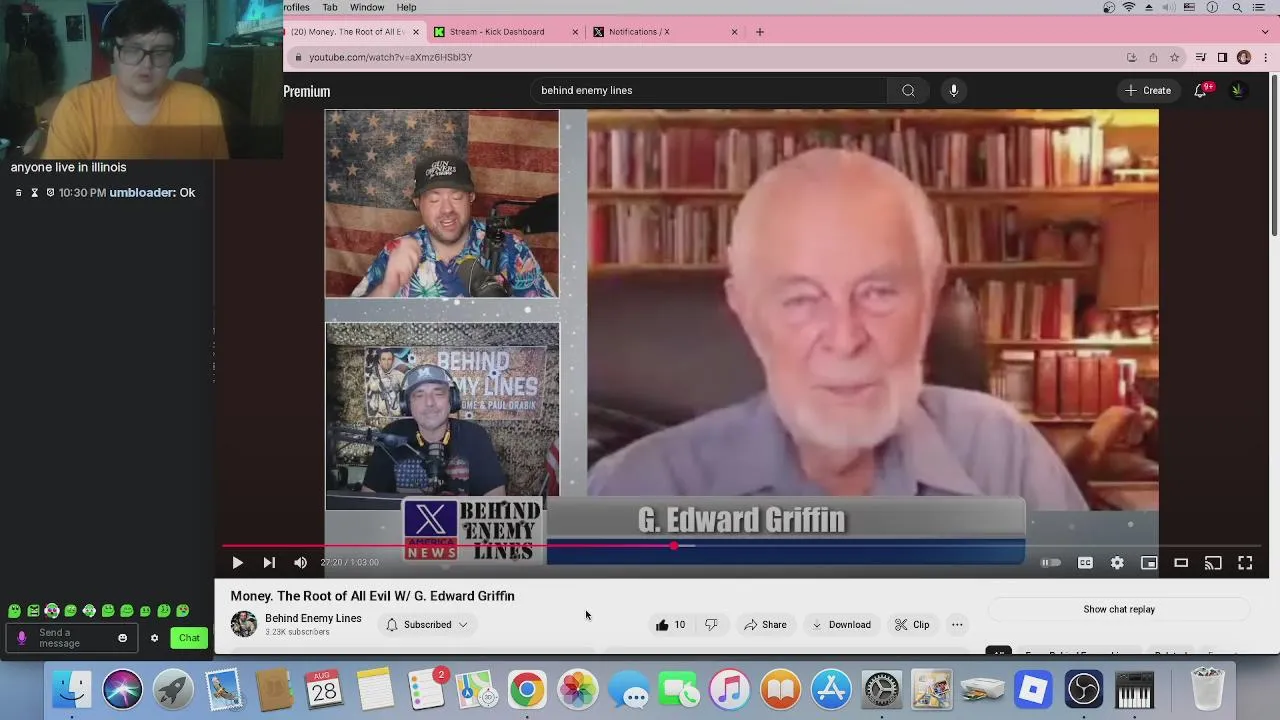Like the video with 10 likes
This screenshot has height=720, width=1280.
click(x=670, y=625)
